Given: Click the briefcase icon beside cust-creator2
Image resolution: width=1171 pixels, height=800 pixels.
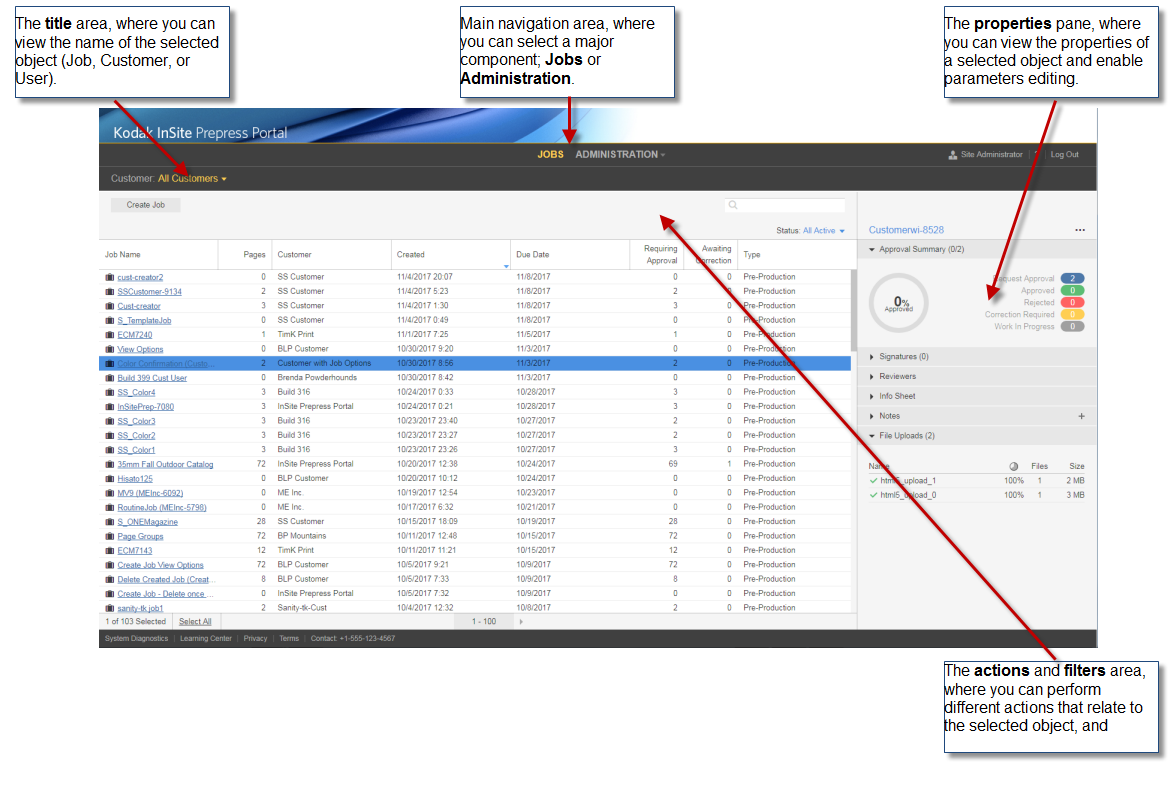Looking at the screenshot, I should [x=110, y=277].
